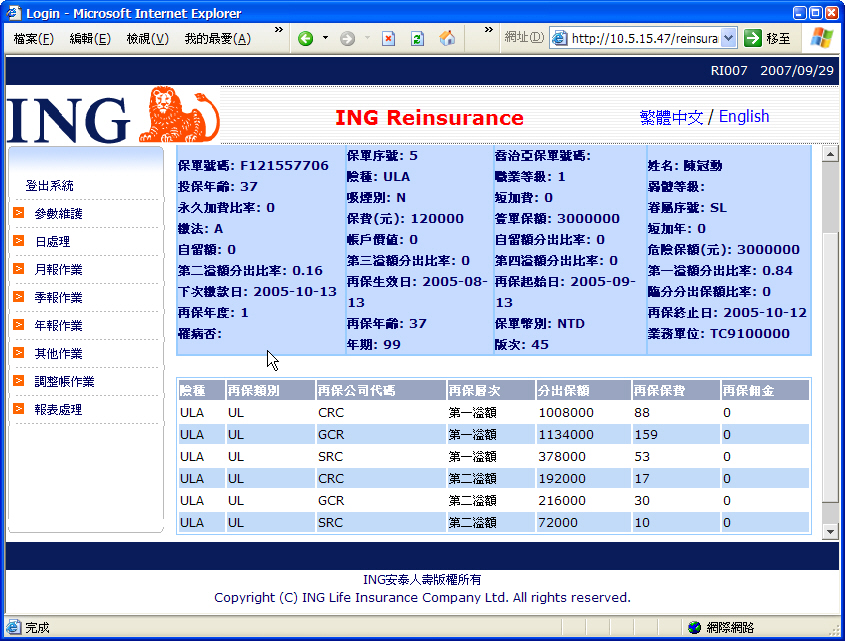Click the 再保終止日 2005-10-12 value
Screen dimensions: 845x641
765,313
